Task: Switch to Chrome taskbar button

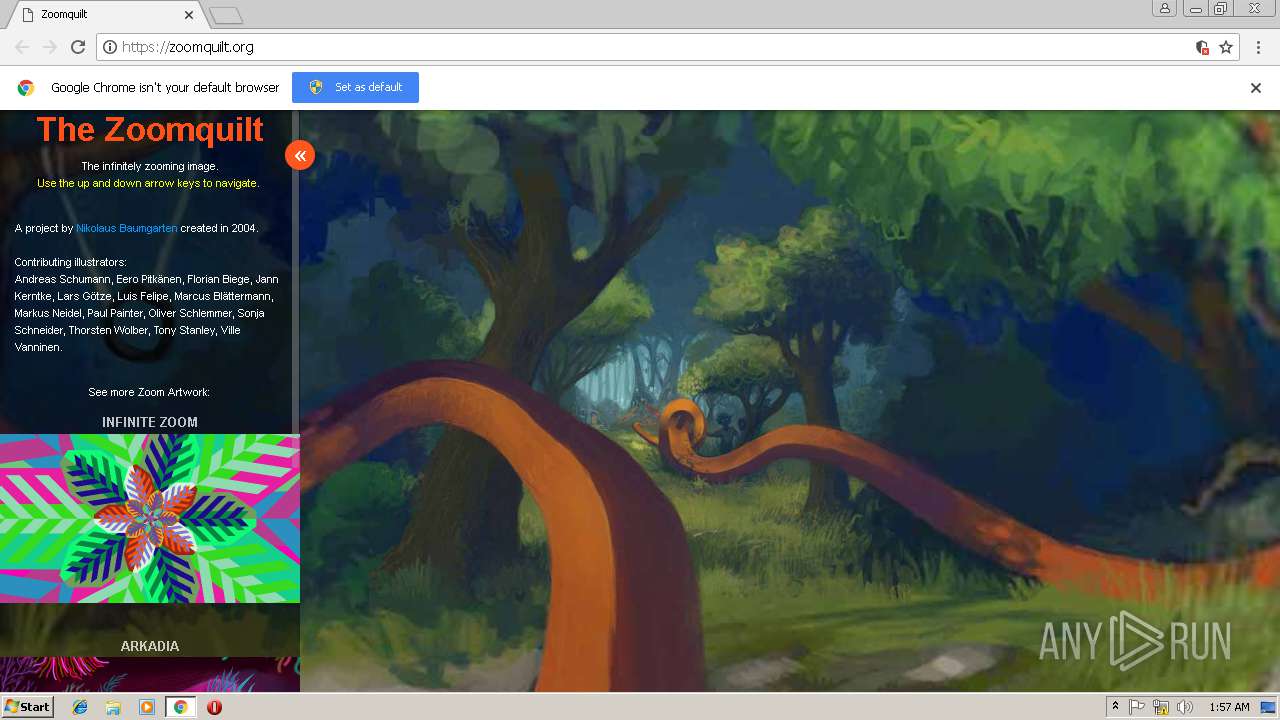Action: tap(180, 707)
